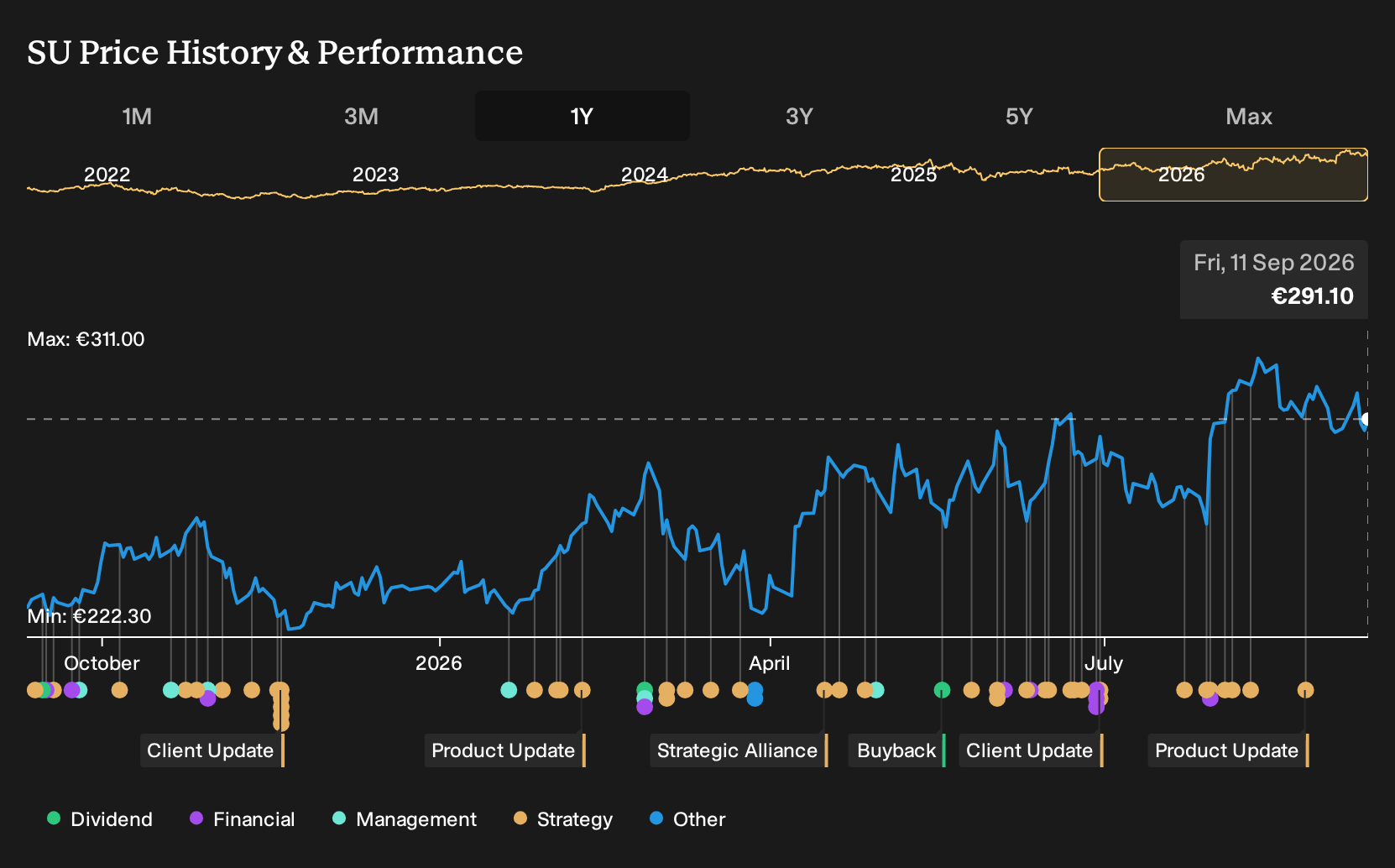Jump to 2025 in the overview chart
The image size is (1395, 868).
click(x=913, y=175)
